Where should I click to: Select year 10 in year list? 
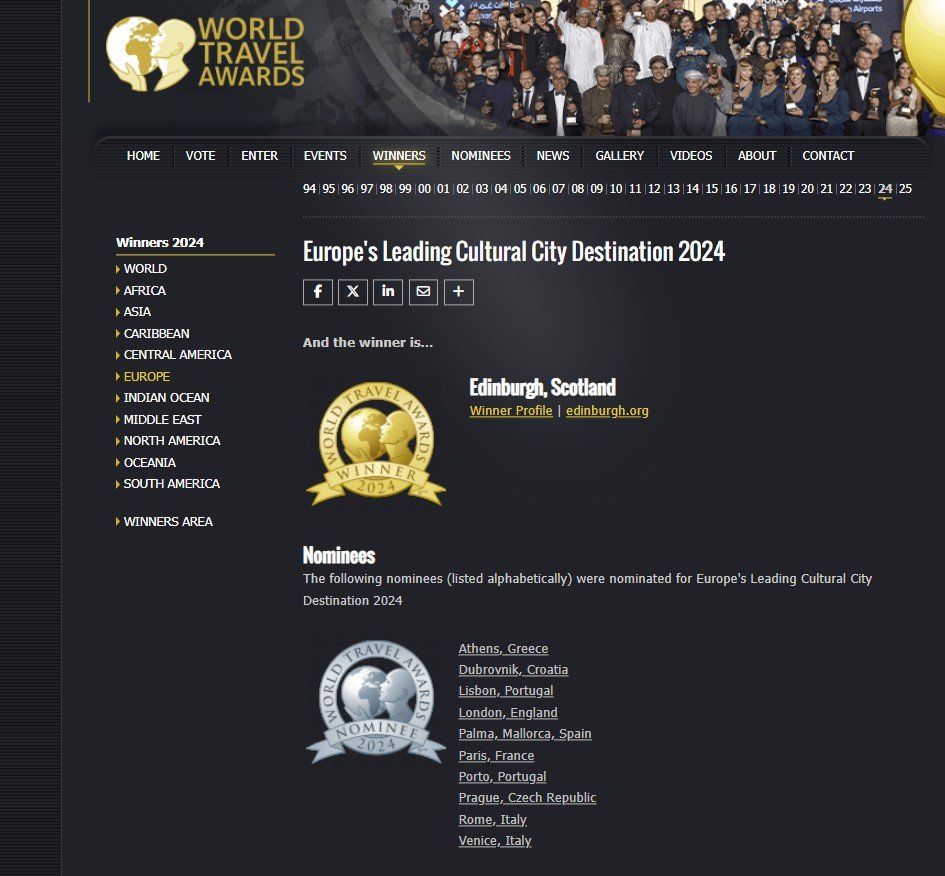click(x=616, y=189)
